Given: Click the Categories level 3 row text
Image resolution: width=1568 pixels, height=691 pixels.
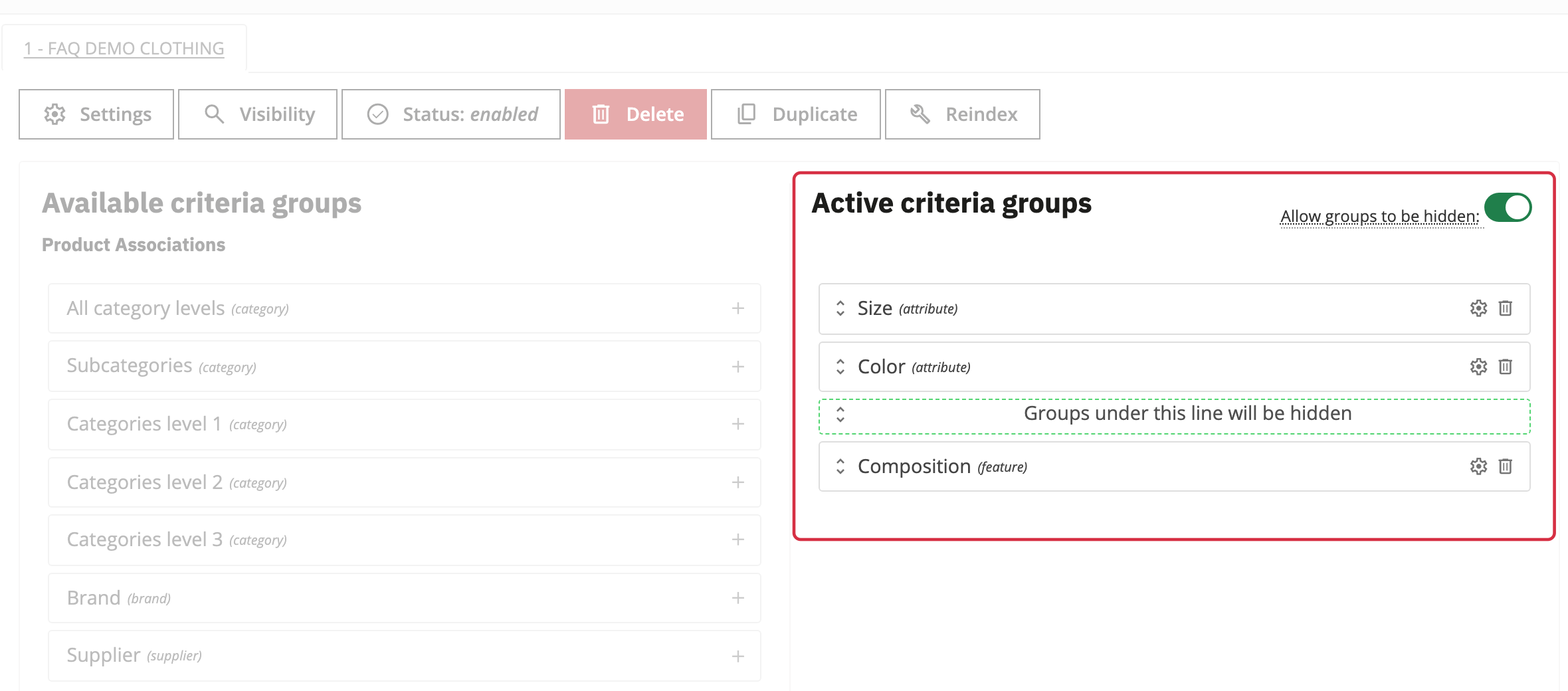Looking at the screenshot, I should (x=177, y=540).
